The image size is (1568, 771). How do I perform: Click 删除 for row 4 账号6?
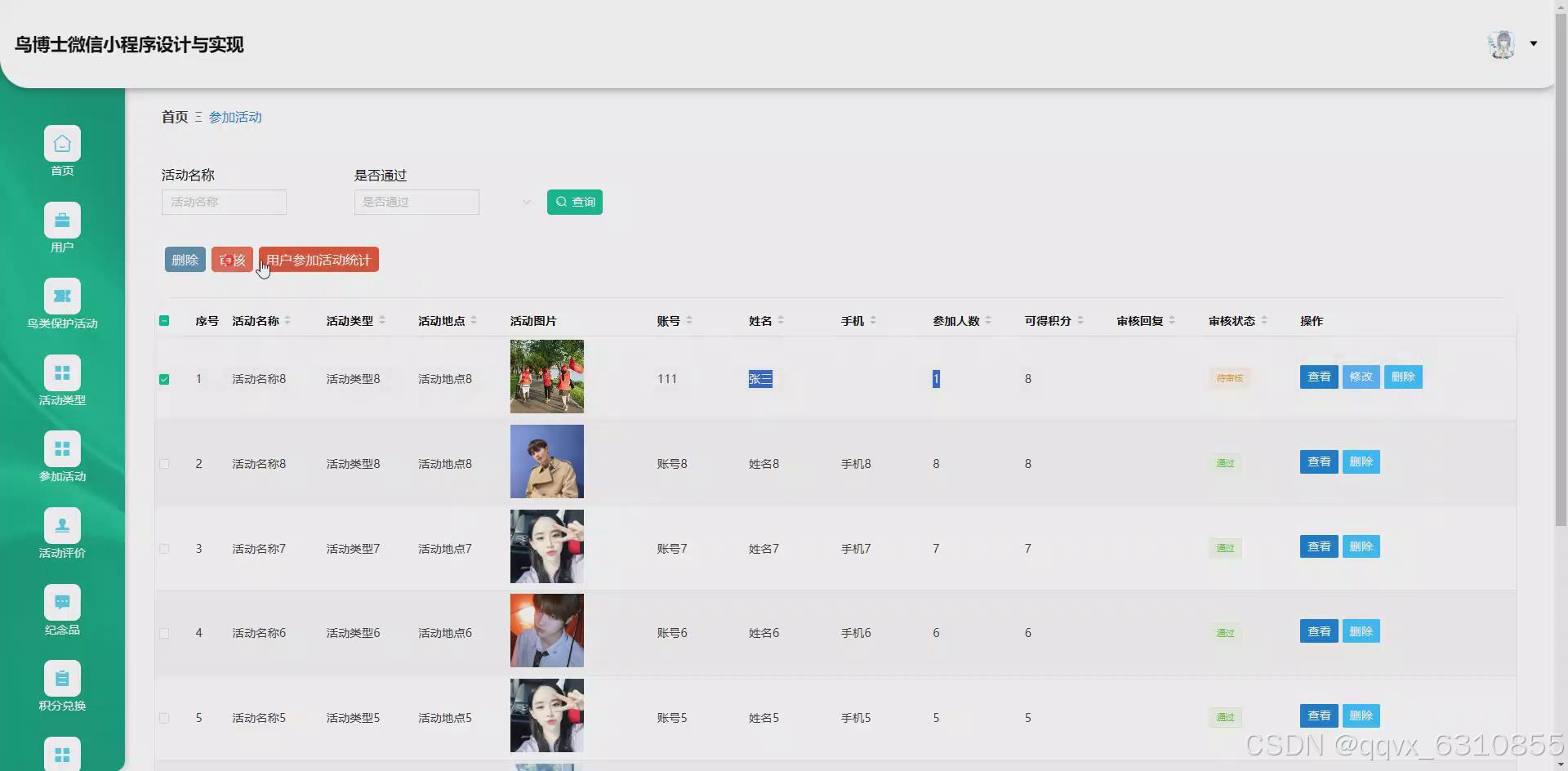(x=1361, y=631)
